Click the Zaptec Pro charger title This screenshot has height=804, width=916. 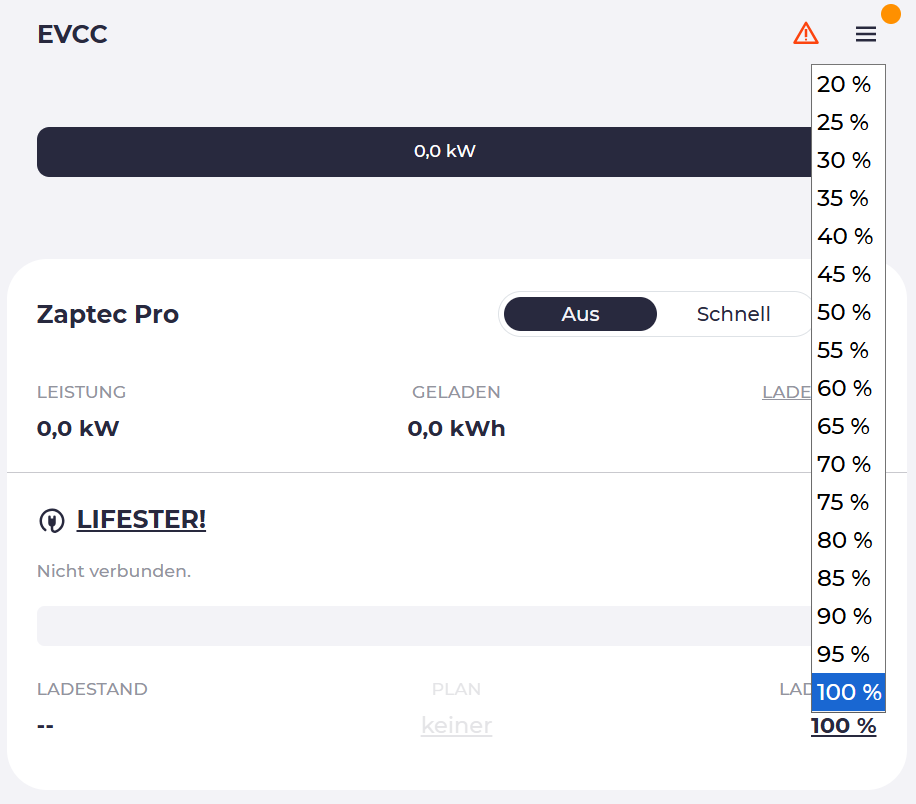(x=108, y=314)
